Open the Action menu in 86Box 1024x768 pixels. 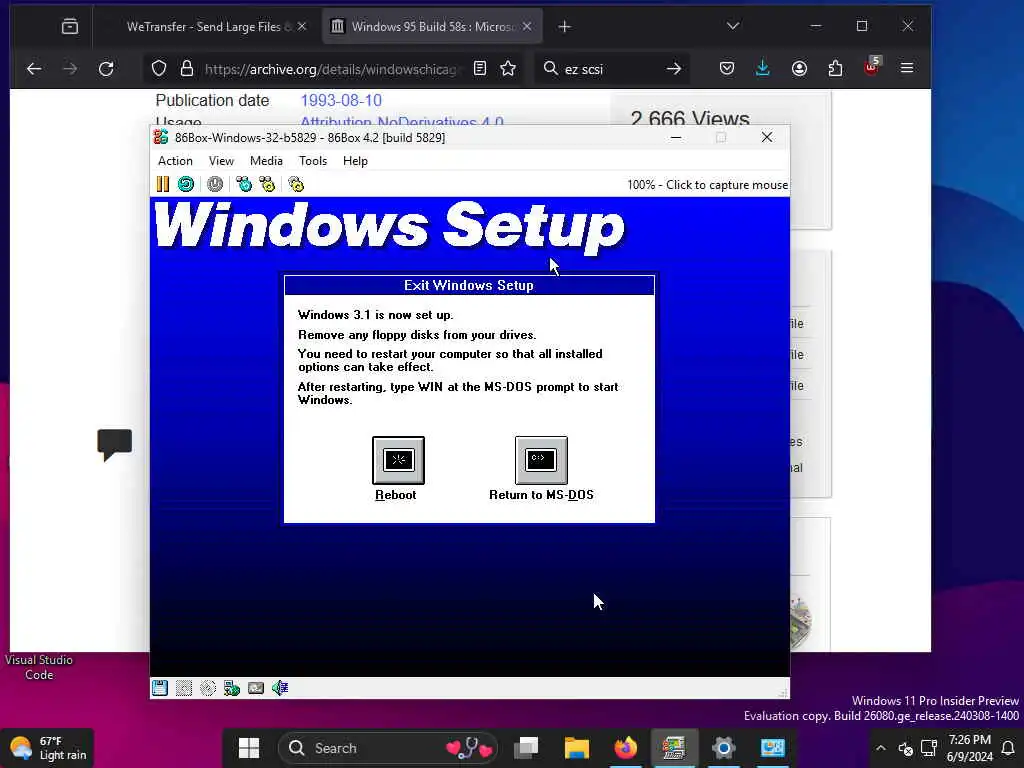pos(175,161)
